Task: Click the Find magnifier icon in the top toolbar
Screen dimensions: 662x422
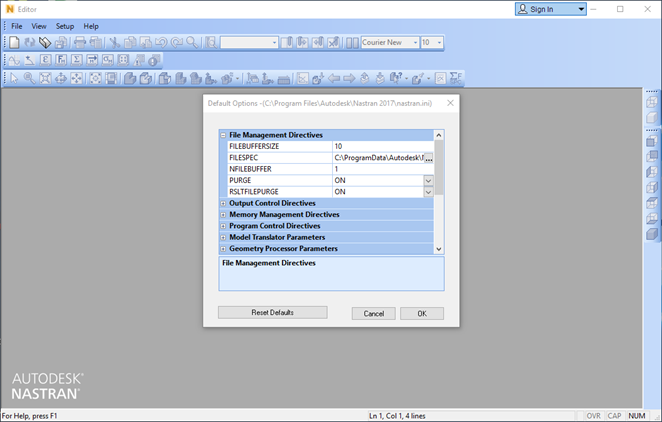Action: tap(192, 42)
